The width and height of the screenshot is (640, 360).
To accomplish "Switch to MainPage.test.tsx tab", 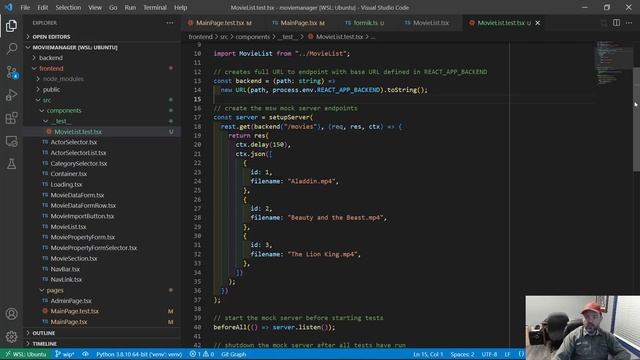I will [220, 23].
